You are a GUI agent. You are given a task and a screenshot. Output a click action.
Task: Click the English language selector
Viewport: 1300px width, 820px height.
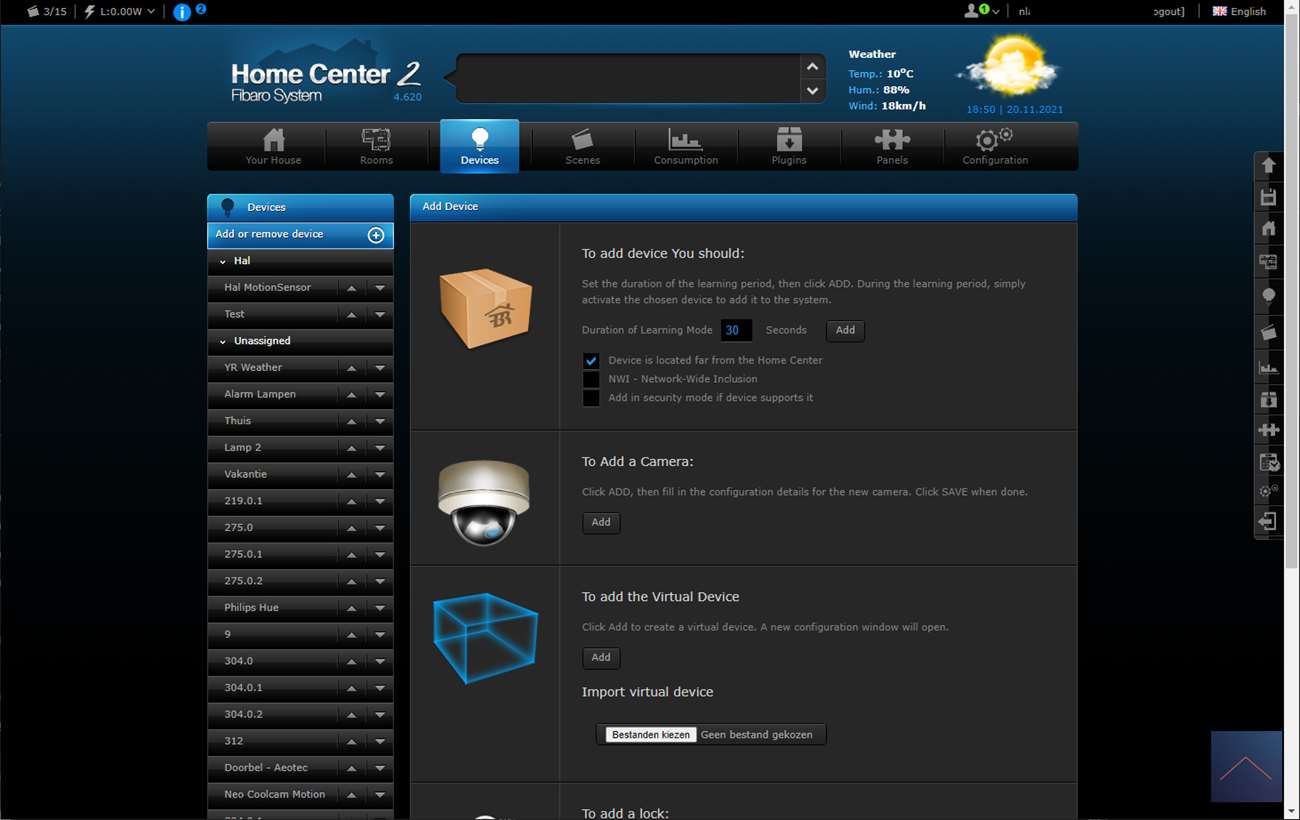pyautogui.click(x=1239, y=11)
